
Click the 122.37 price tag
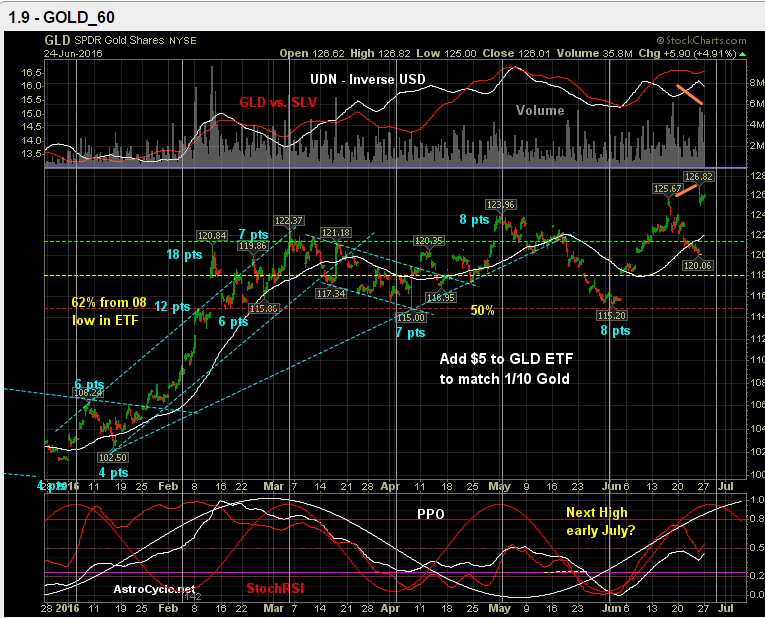(289, 221)
